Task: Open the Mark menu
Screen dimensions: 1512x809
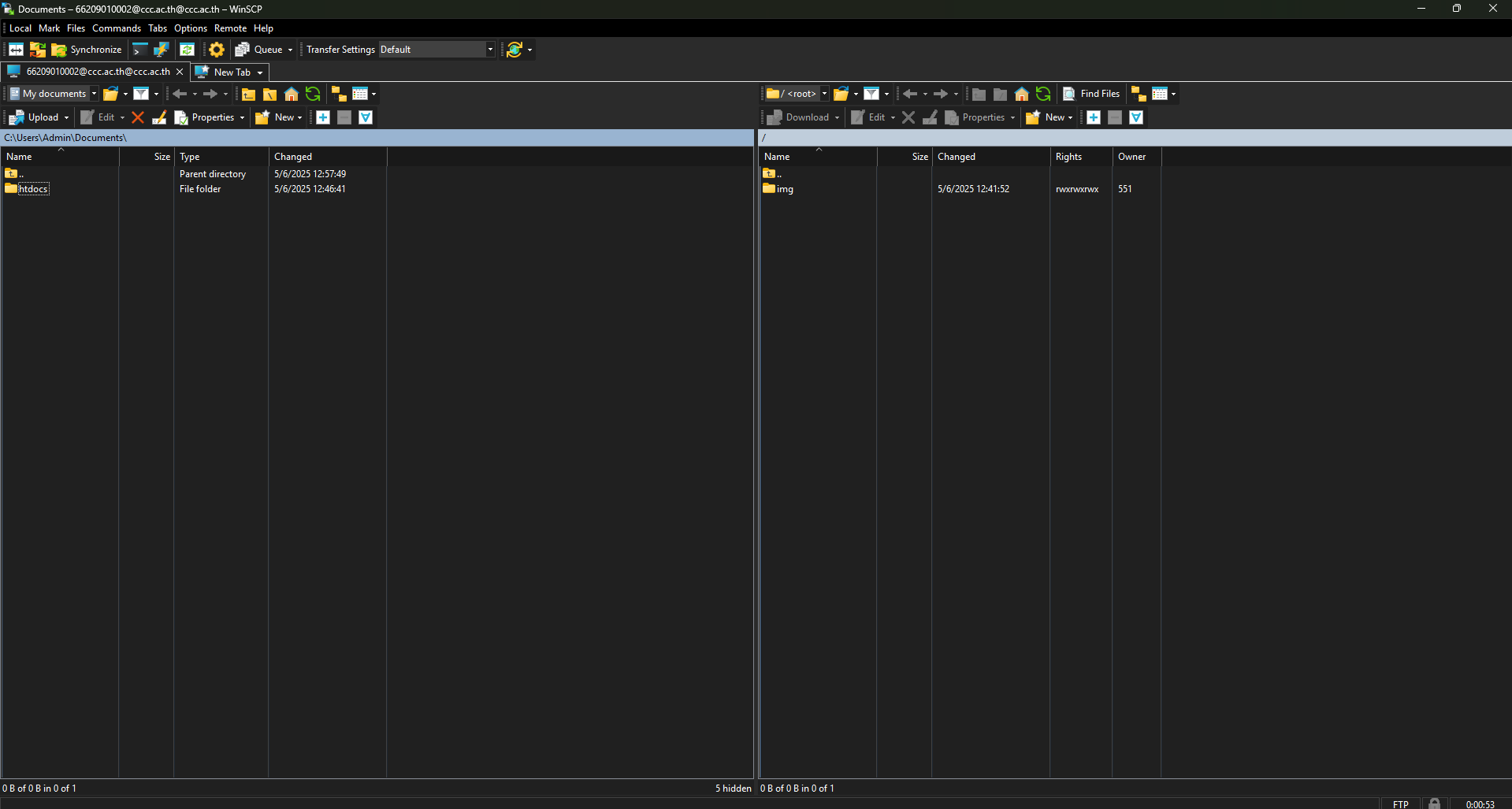Action: pyautogui.click(x=50, y=28)
